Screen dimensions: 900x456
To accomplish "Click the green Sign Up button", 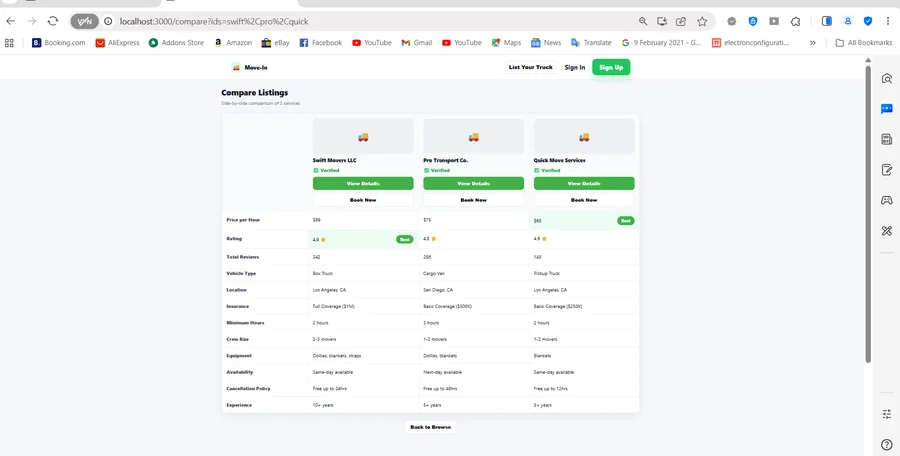I will click(x=611, y=67).
